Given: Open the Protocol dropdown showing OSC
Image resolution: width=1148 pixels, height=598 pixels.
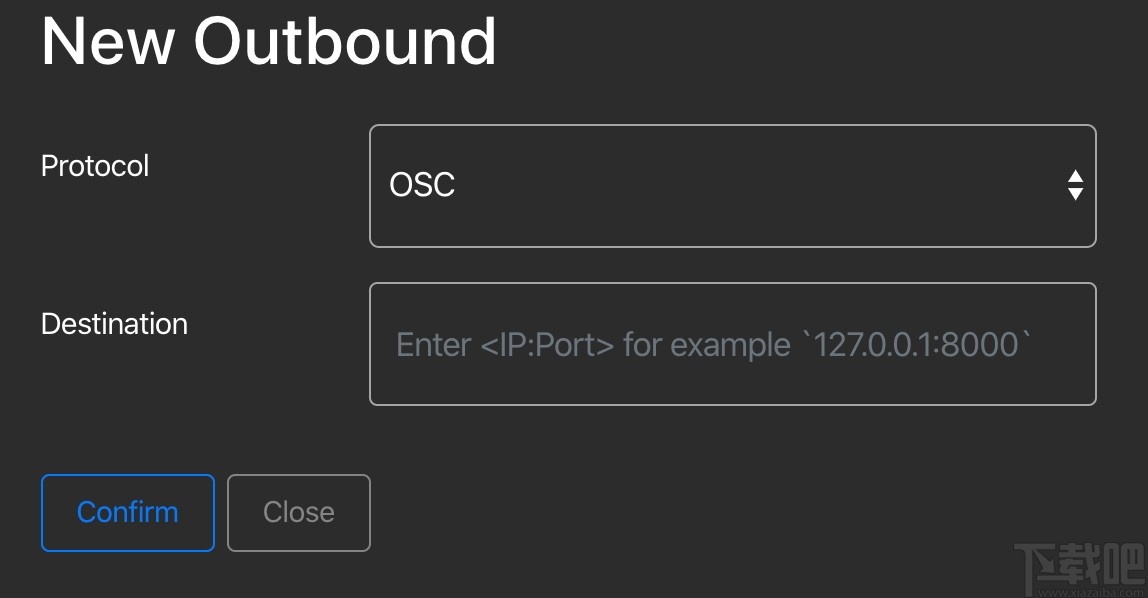Looking at the screenshot, I should (732, 185).
